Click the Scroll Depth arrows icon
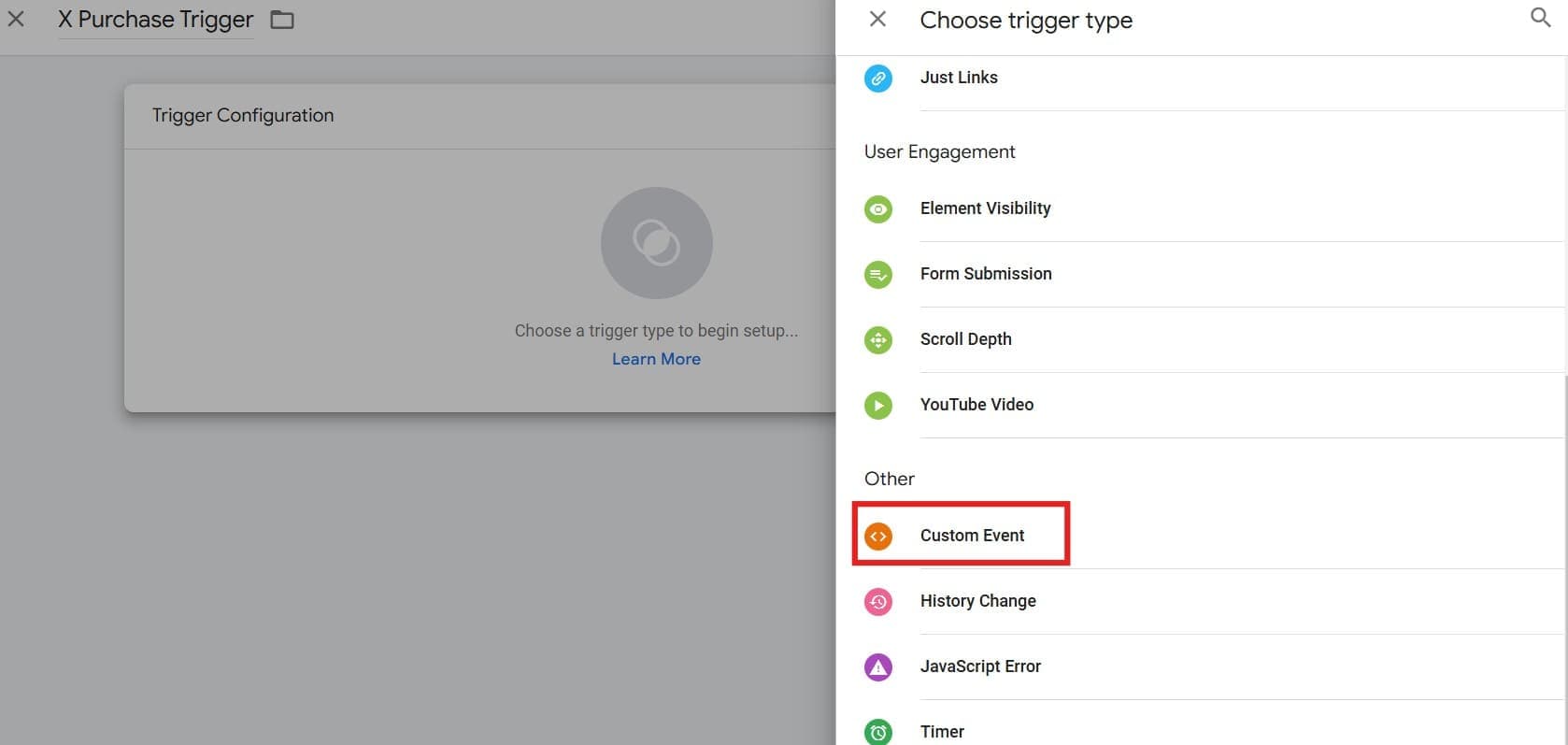This screenshot has height=745, width=1568. coord(878,339)
